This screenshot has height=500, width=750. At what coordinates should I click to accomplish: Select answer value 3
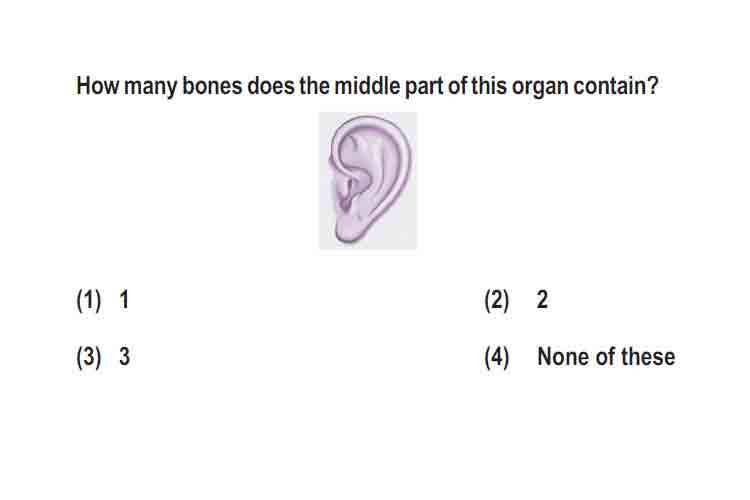[124, 356]
